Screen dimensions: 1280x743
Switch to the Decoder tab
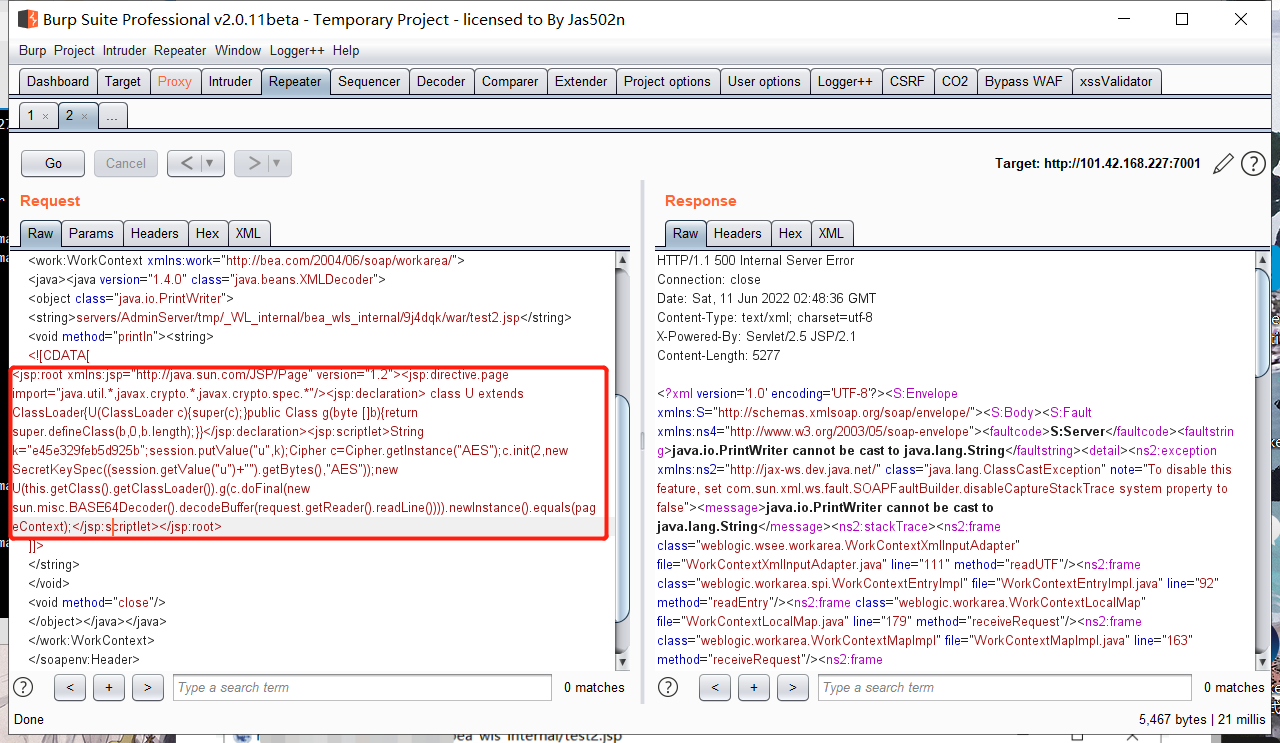tap(441, 82)
